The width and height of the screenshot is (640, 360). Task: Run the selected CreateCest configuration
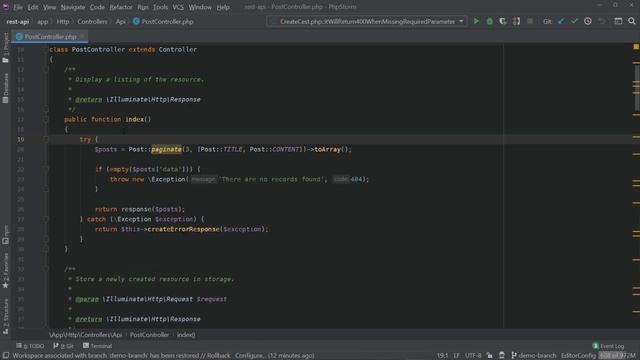pos(476,21)
